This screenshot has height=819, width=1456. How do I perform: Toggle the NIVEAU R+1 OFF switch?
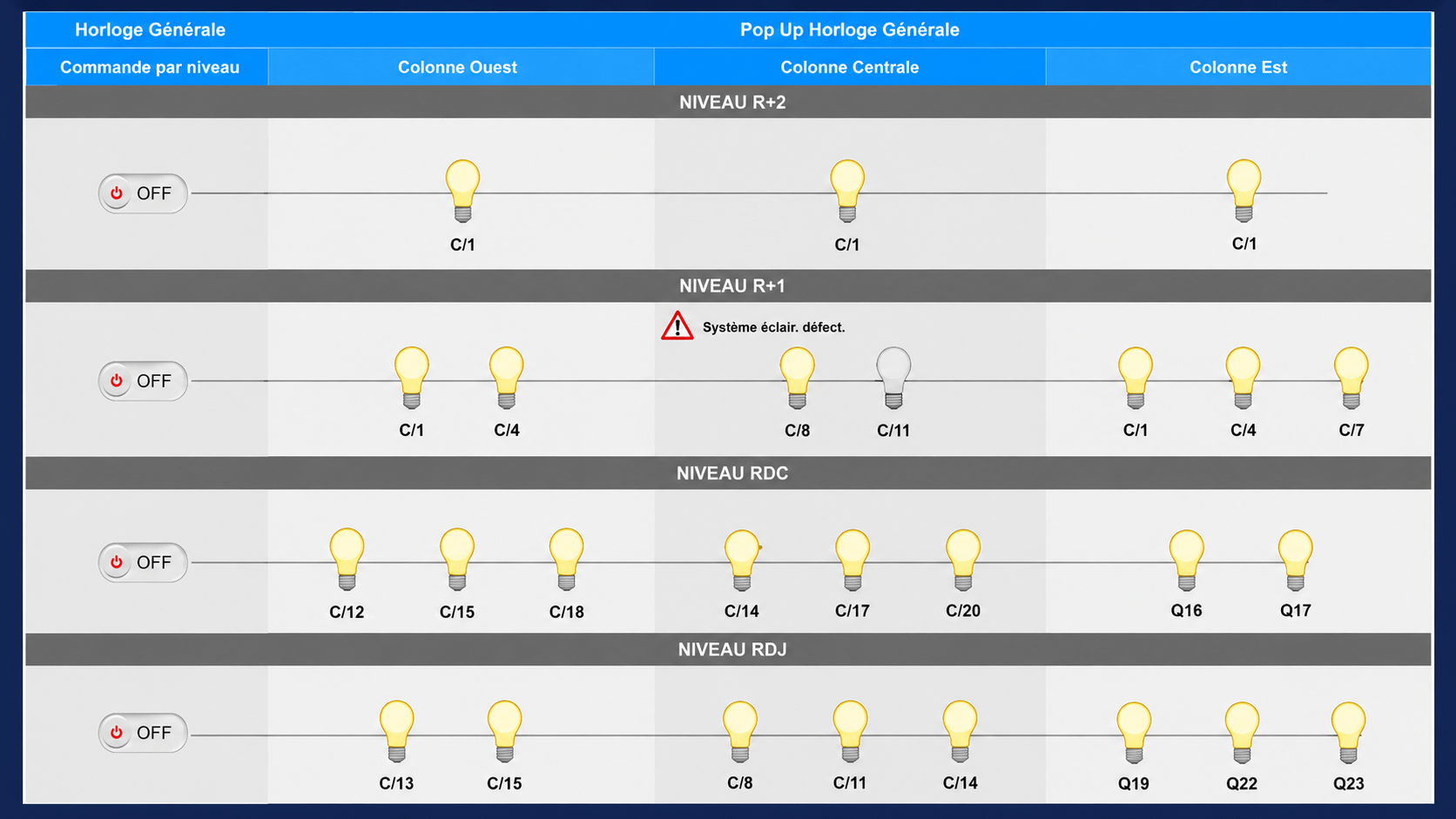coord(143,381)
